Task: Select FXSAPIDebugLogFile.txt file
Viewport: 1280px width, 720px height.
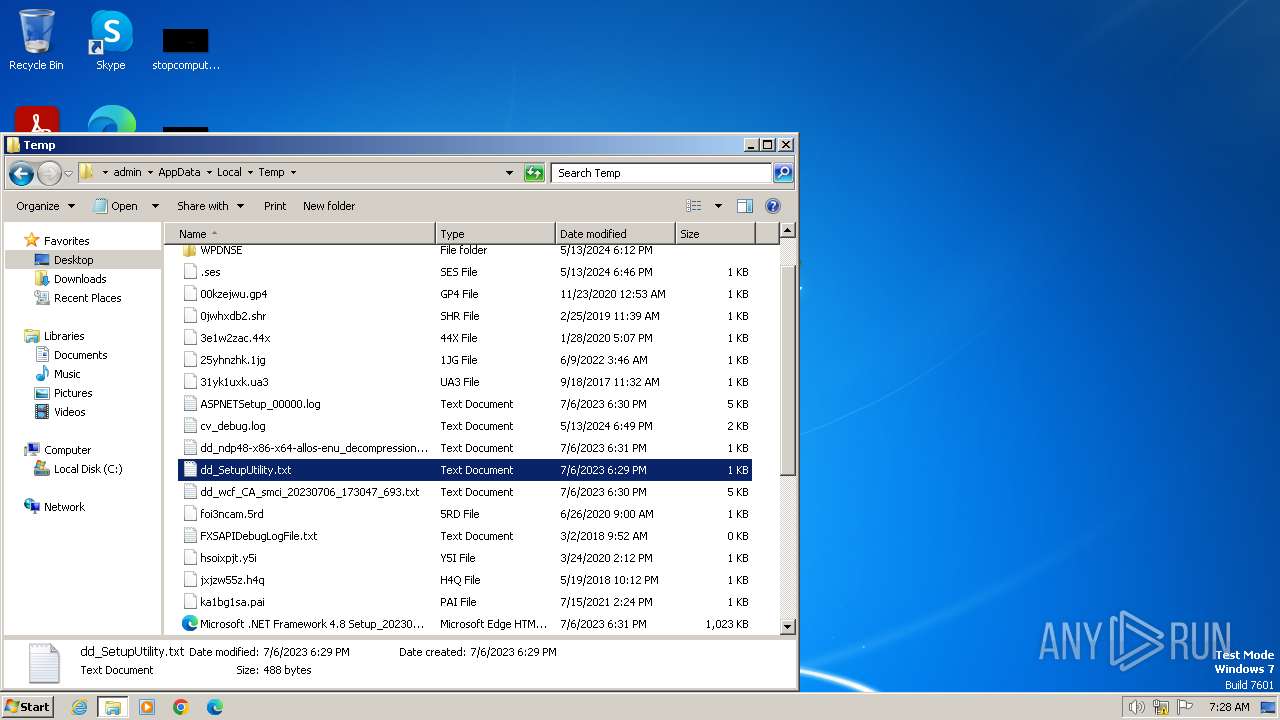Action: (x=465, y=536)
